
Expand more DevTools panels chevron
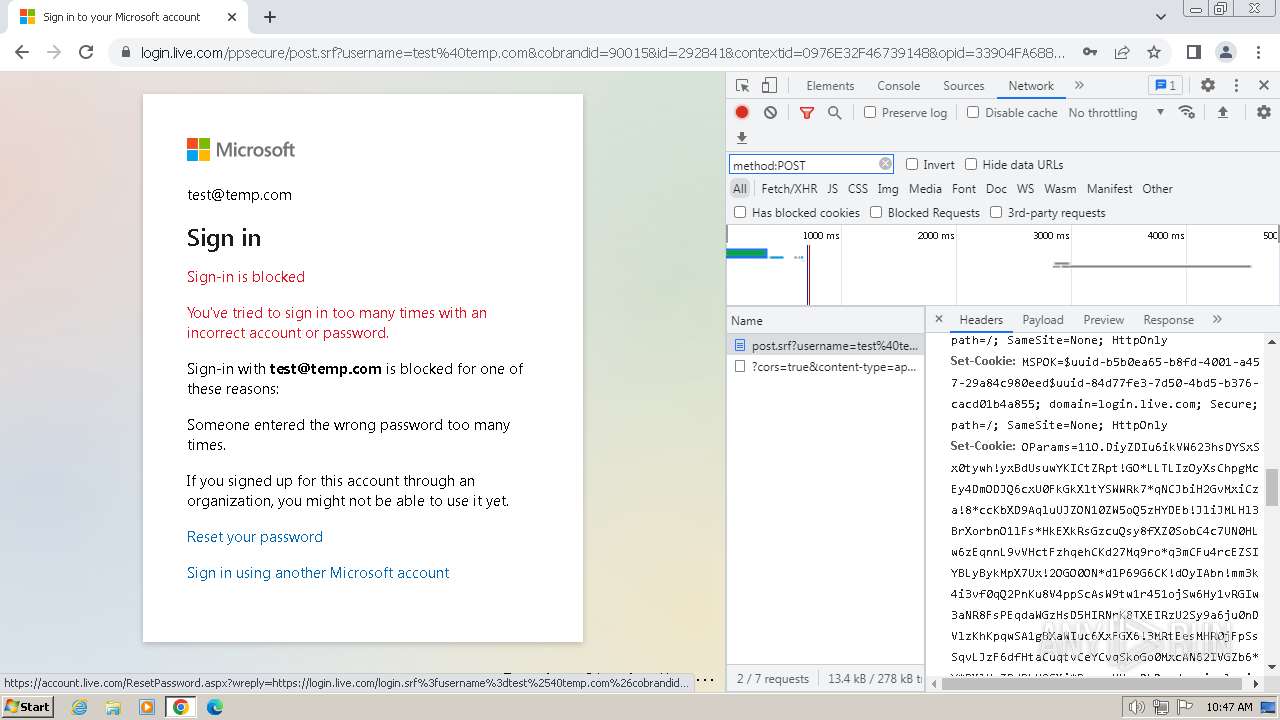coord(1079,86)
